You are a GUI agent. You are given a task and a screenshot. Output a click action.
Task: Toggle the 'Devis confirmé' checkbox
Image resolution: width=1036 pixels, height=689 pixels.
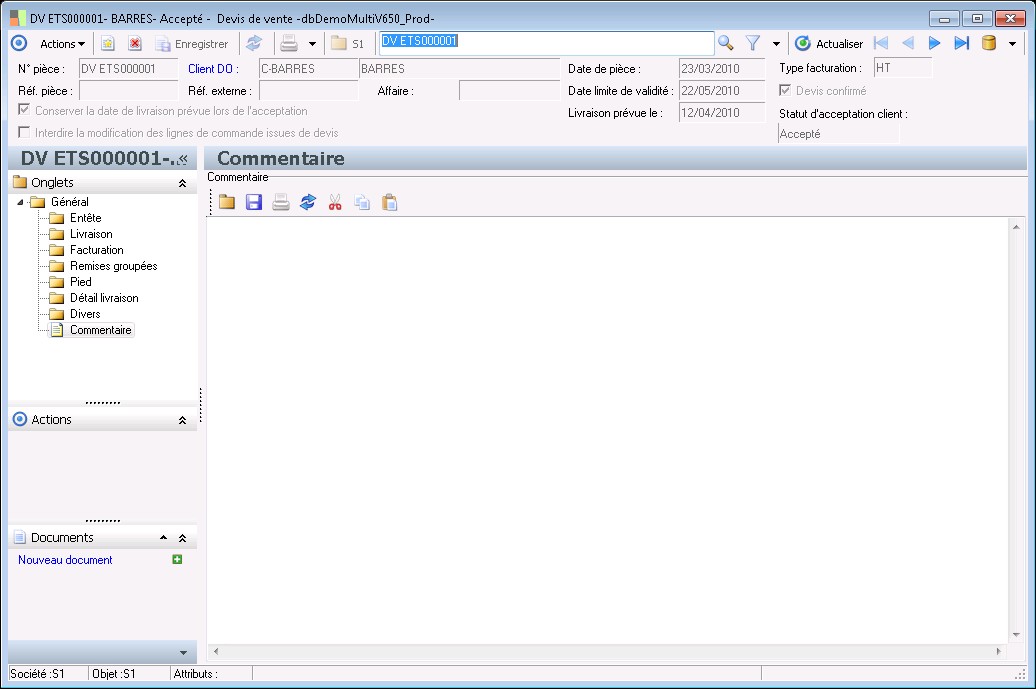[786, 91]
